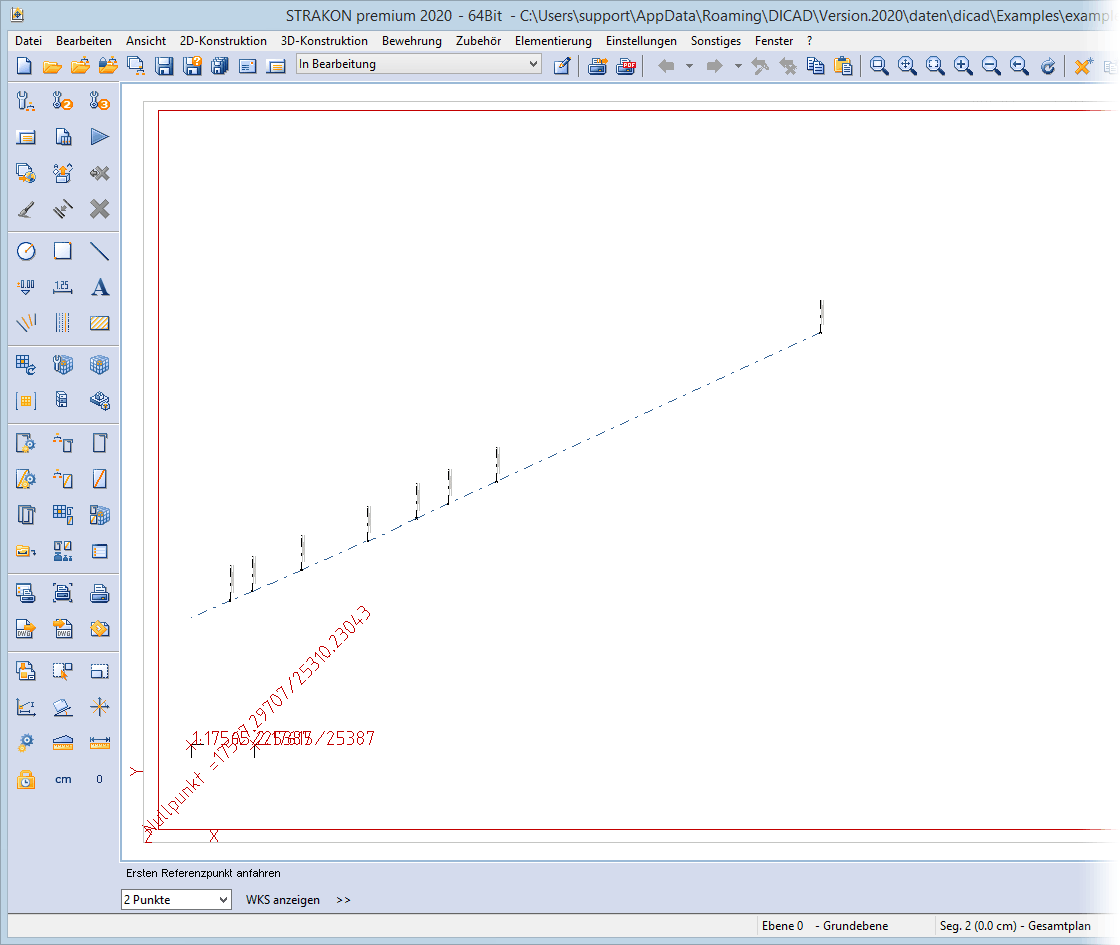Viewport: 1120px width, 945px height.
Task: Toggle the 0 value in sidebar
Action: 99,779
